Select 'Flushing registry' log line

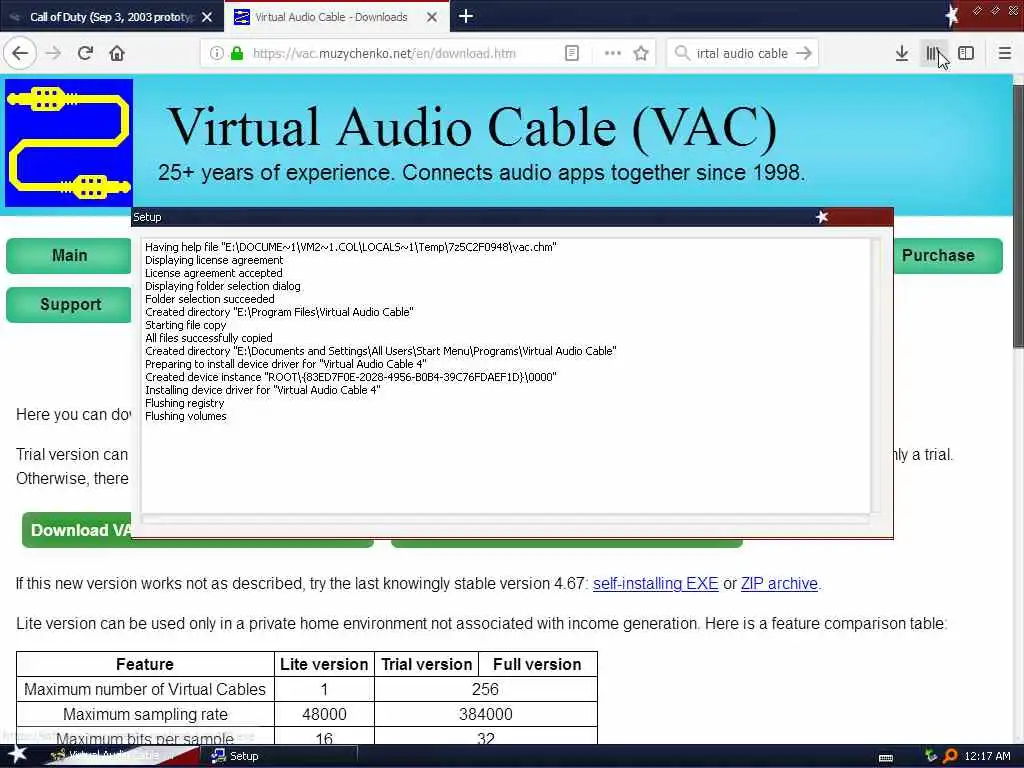[x=184, y=403]
